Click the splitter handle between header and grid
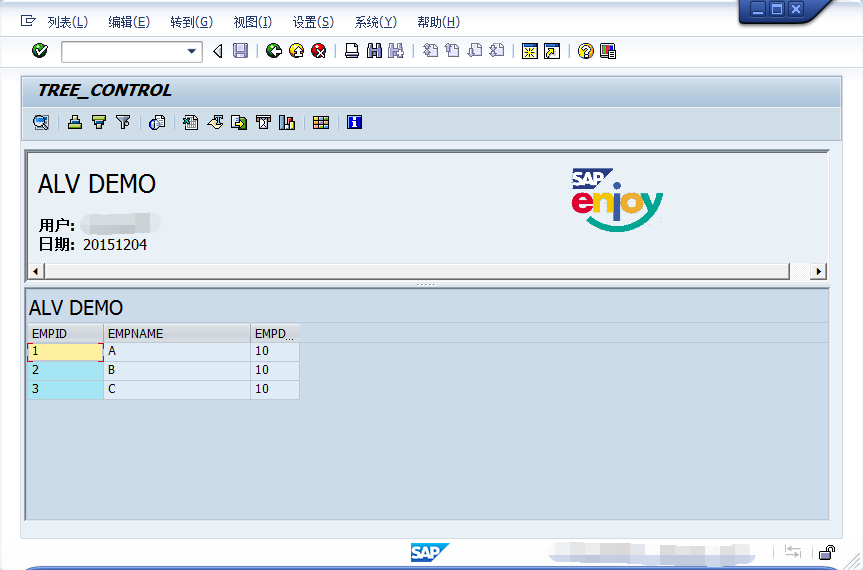Screen dimensions: 863x570 (426, 284)
